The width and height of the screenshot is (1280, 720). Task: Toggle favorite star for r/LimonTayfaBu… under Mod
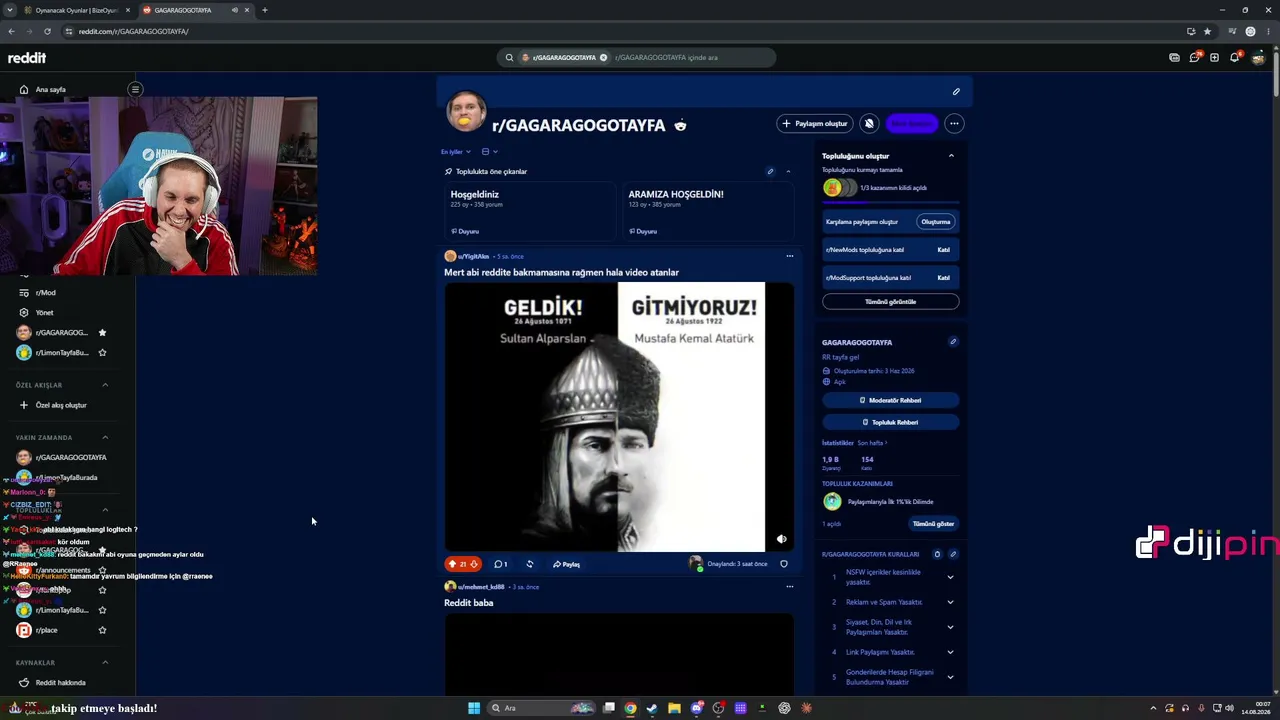(102, 353)
